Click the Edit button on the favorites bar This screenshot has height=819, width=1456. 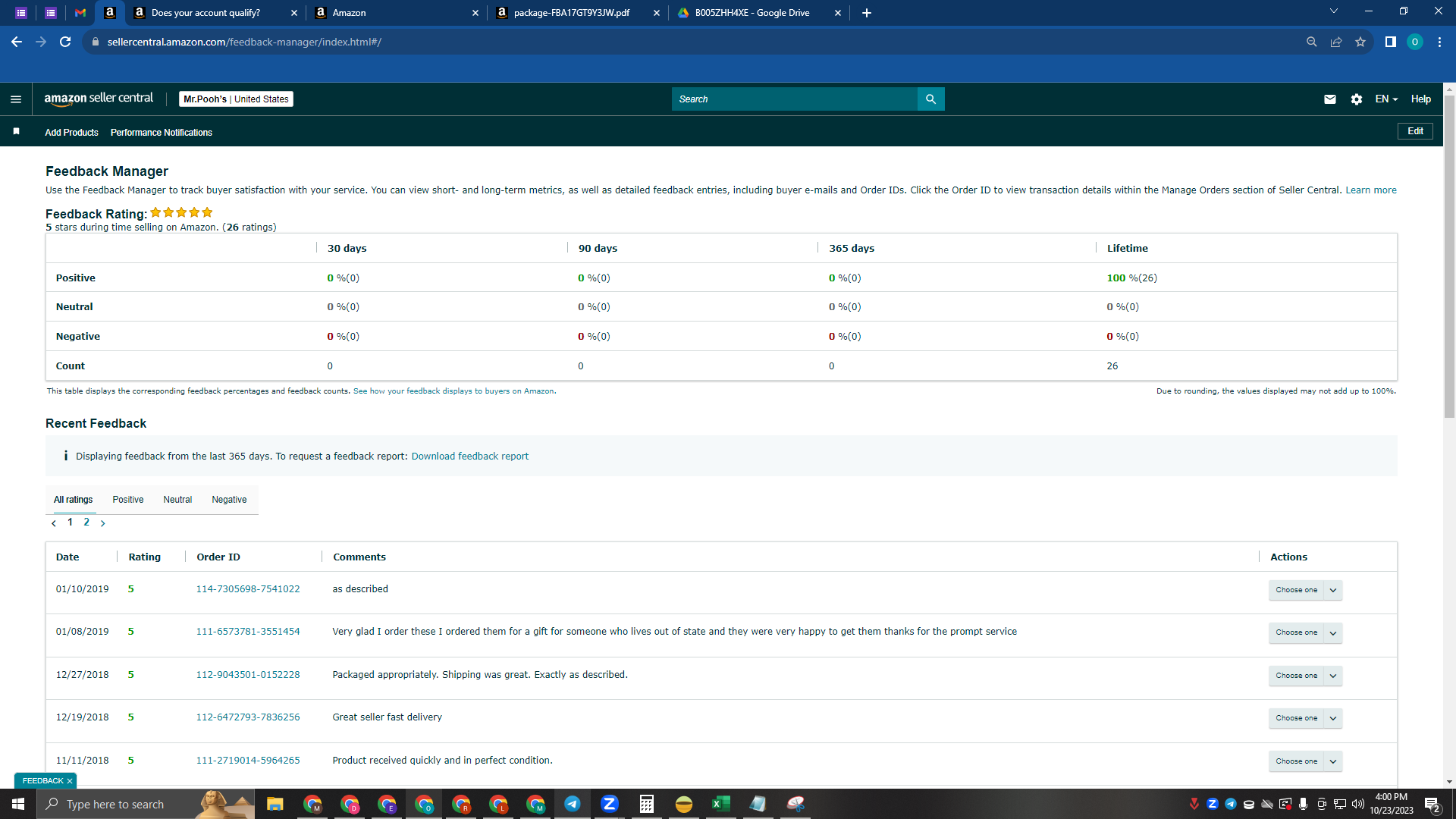(x=1415, y=131)
